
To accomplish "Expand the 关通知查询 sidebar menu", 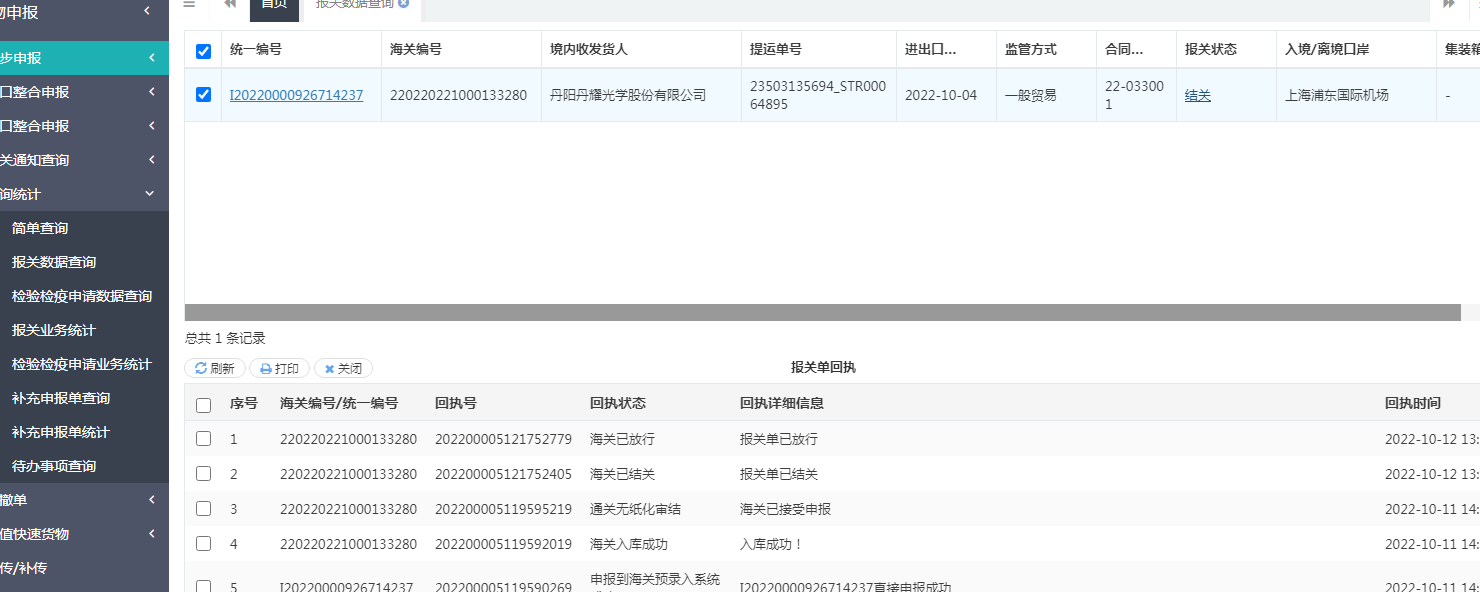I will tap(84, 160).
